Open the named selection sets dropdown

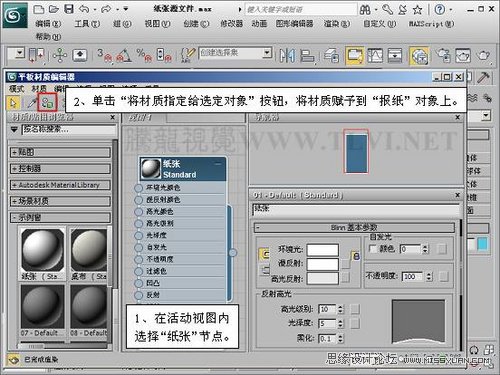pyautogui.click(x=266, y=53)
